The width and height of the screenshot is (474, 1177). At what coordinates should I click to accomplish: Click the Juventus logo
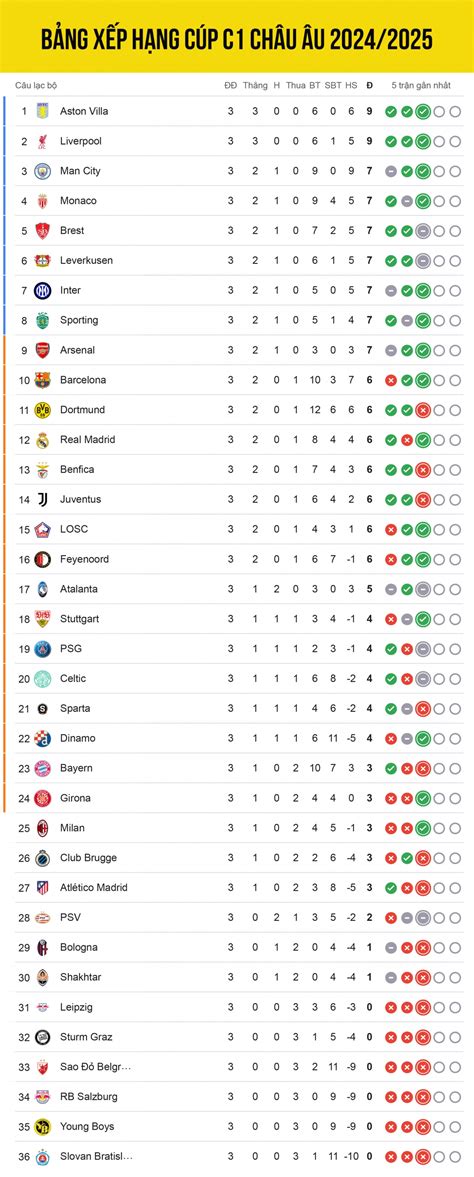coord(42,499)
